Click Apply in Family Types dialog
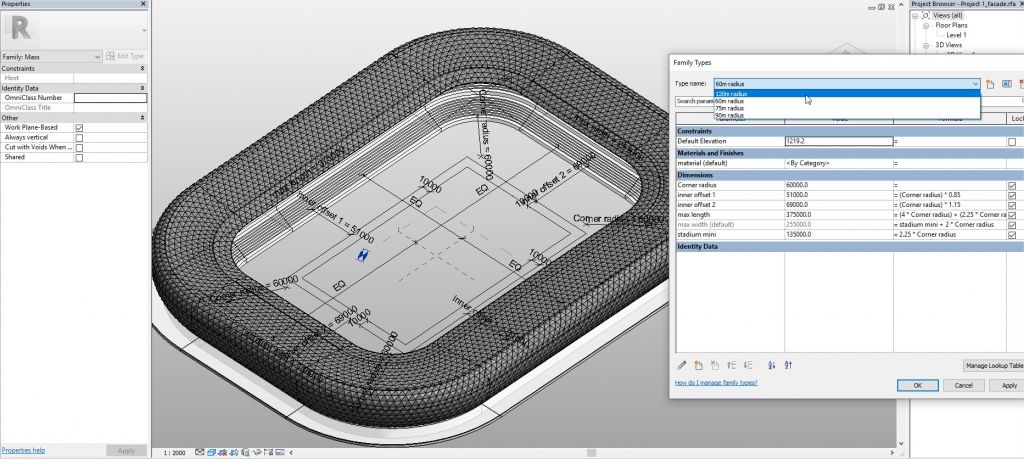The image size is (1024, 459). tap(1008, 385)
